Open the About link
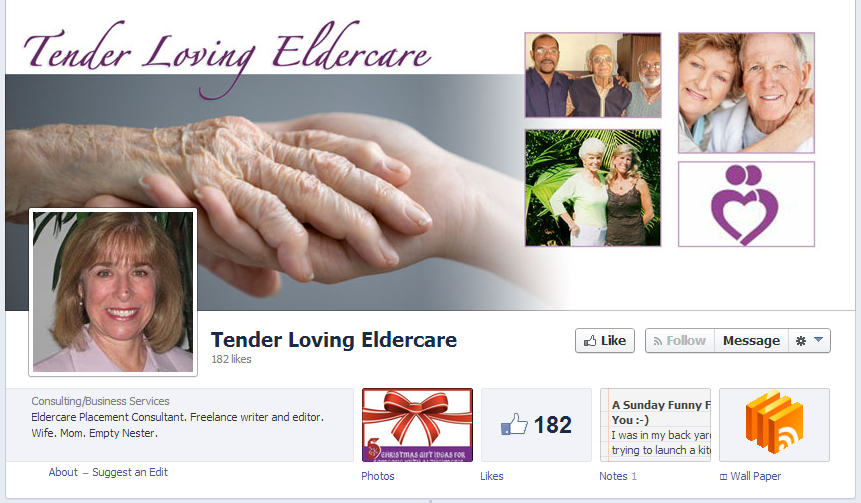This screenshot has width=861, height=503. (x=63, y=472)
